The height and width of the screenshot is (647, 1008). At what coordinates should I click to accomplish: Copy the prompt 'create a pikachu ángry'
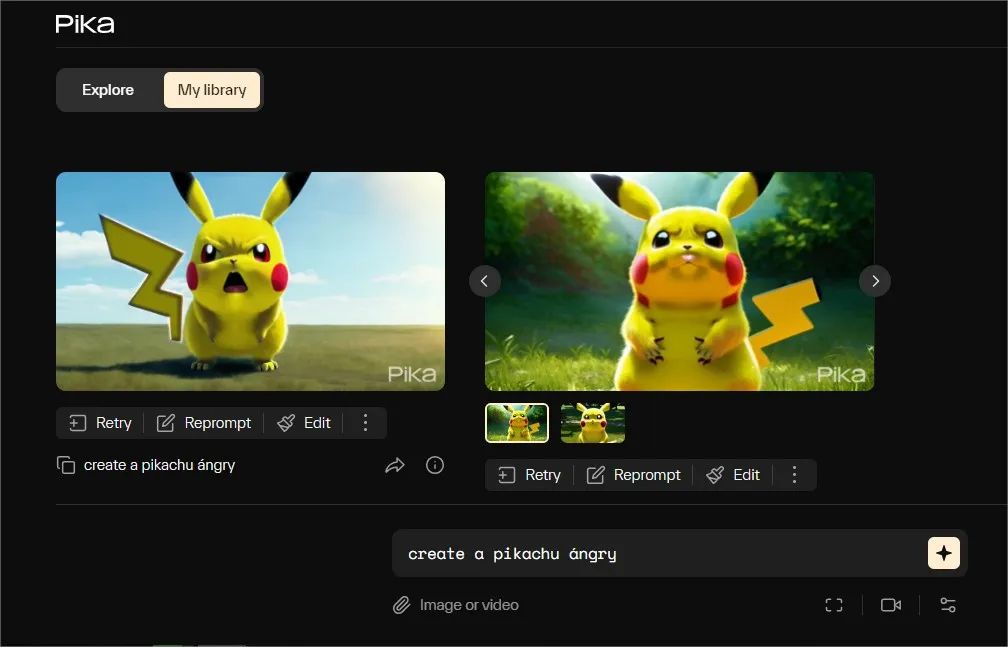66,465
